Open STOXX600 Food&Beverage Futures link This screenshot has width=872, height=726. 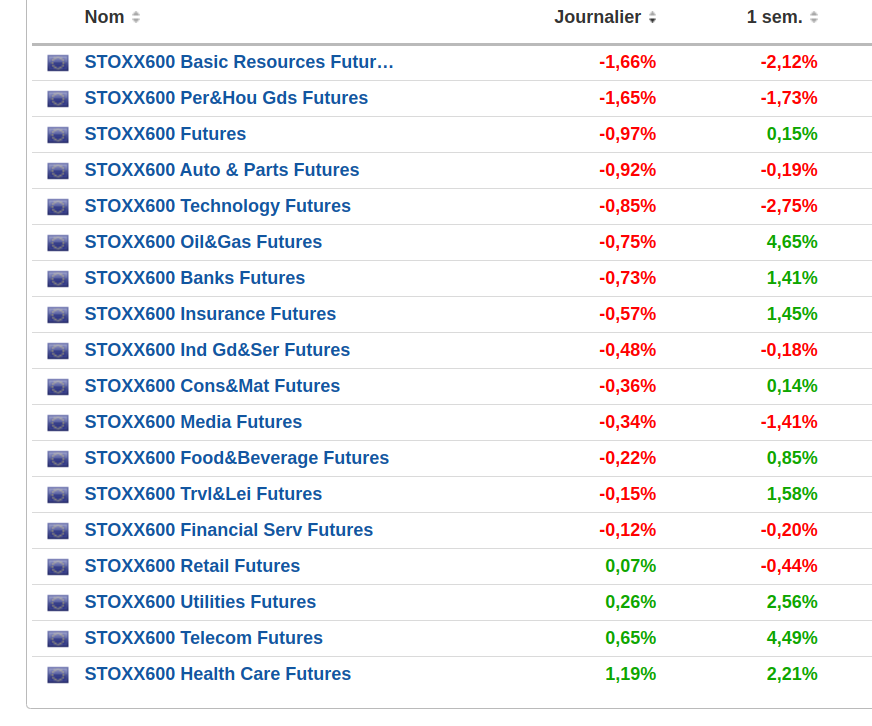[236, 458]
